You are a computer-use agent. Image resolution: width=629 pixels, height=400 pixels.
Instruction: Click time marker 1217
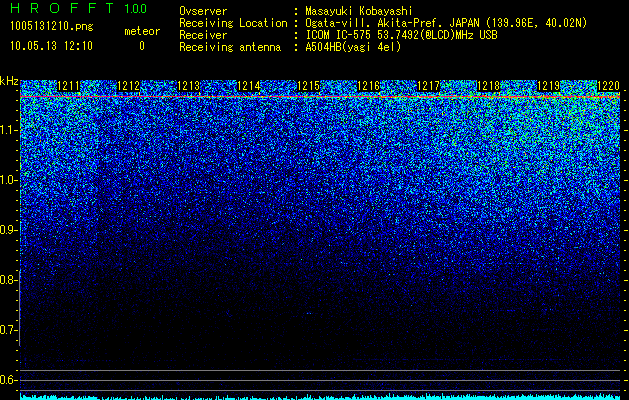pos(428,86)
